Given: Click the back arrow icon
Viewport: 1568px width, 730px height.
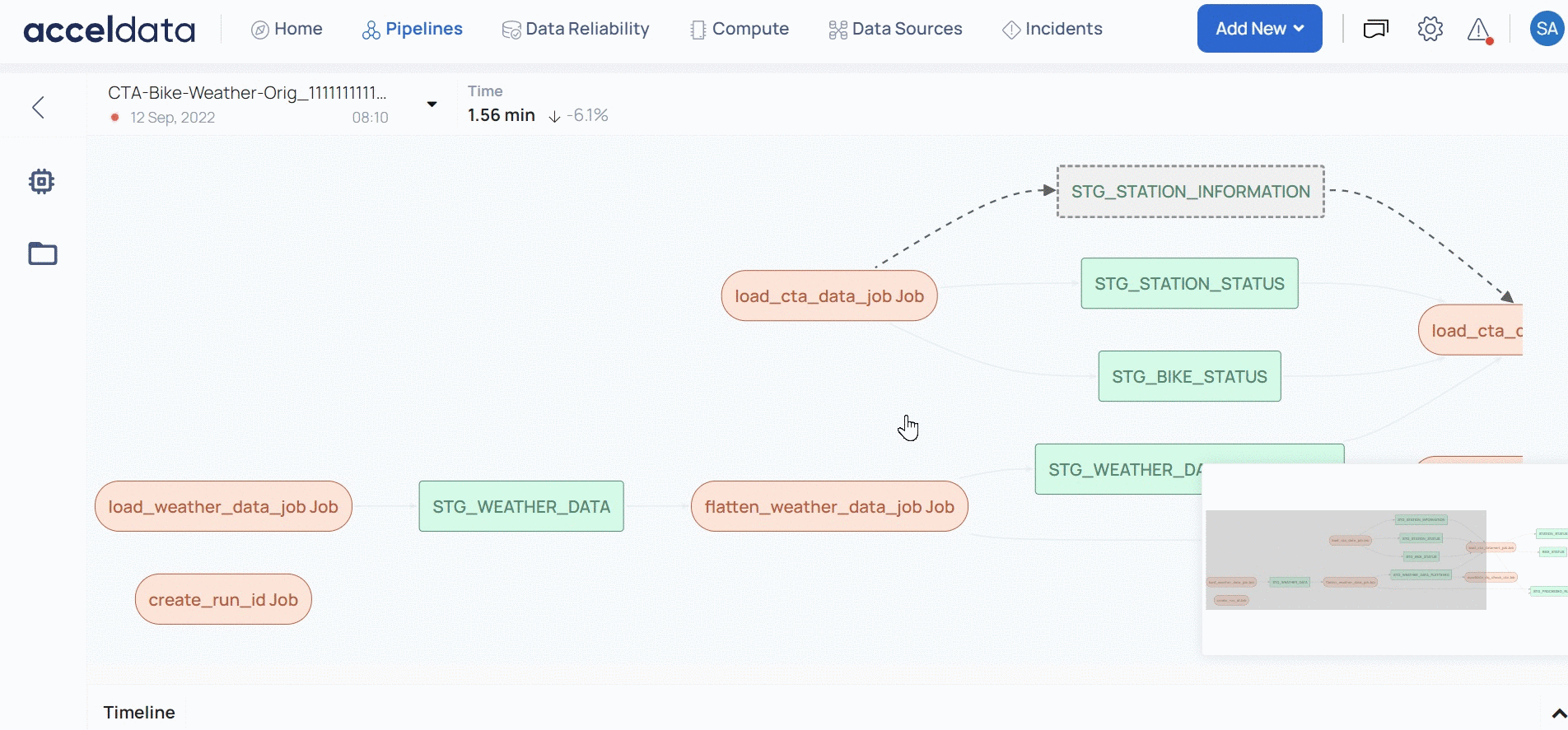Looking at the screenshot, I should pyautogui.click(x=38, y=107).
